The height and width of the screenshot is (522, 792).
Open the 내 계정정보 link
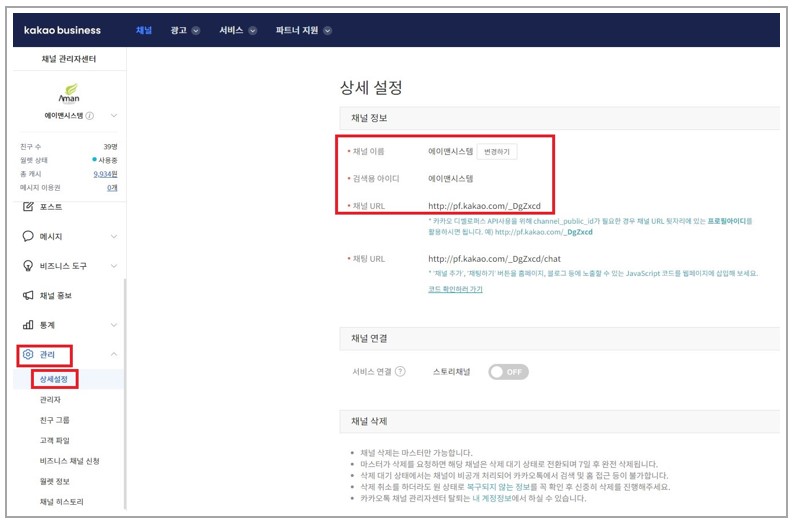click(x=492, y=498)
